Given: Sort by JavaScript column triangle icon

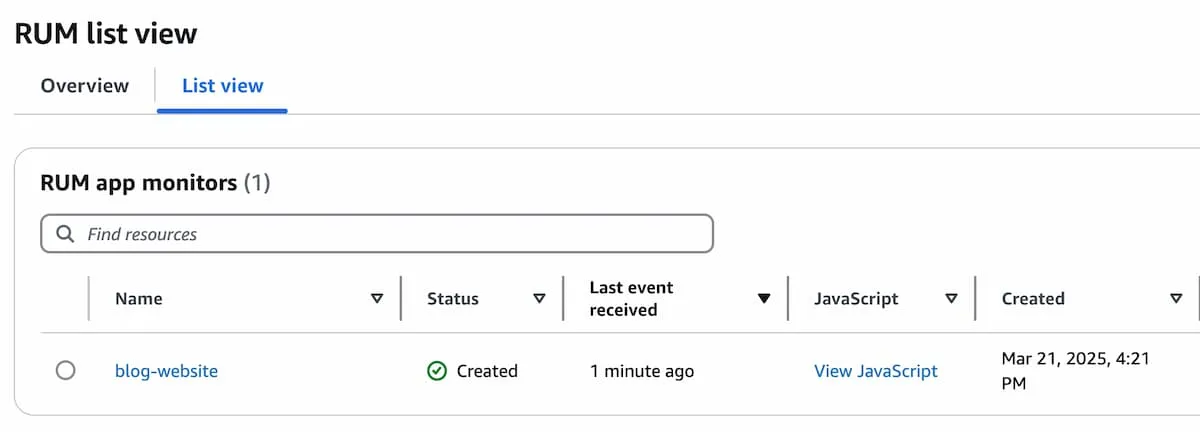Looking at the screenshot, I should point(952,299).
